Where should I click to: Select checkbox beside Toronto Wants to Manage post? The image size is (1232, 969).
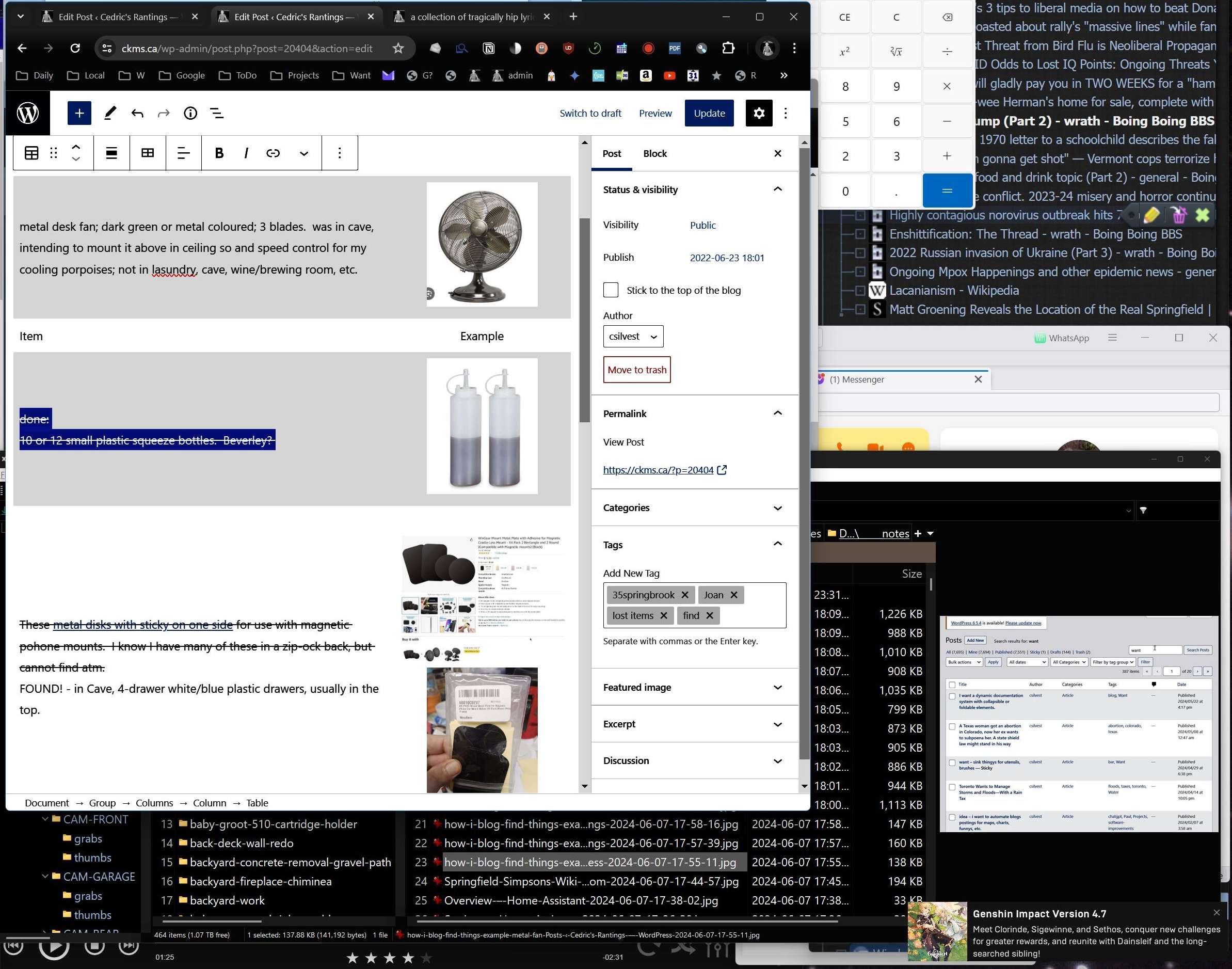pyautogui.click(x=952, y=787)
